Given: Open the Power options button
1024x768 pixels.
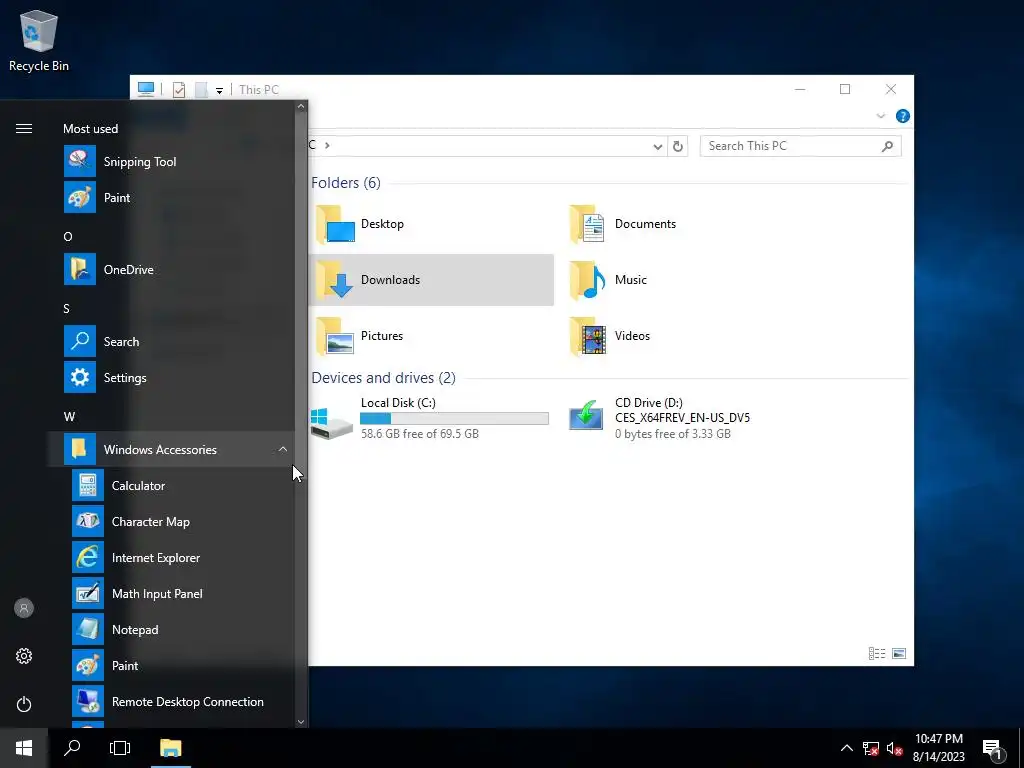Looking at the screenshot, I should 24,704.
